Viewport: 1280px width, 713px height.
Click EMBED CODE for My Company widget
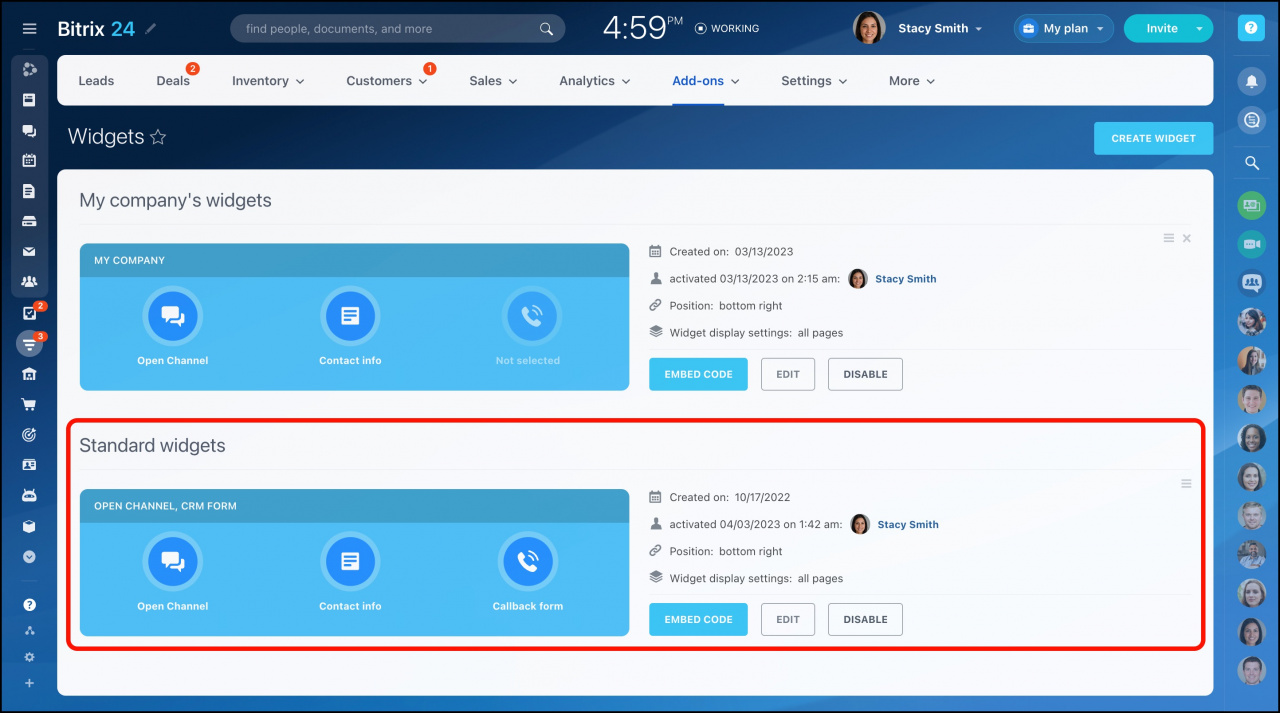(x=698, y=374)
